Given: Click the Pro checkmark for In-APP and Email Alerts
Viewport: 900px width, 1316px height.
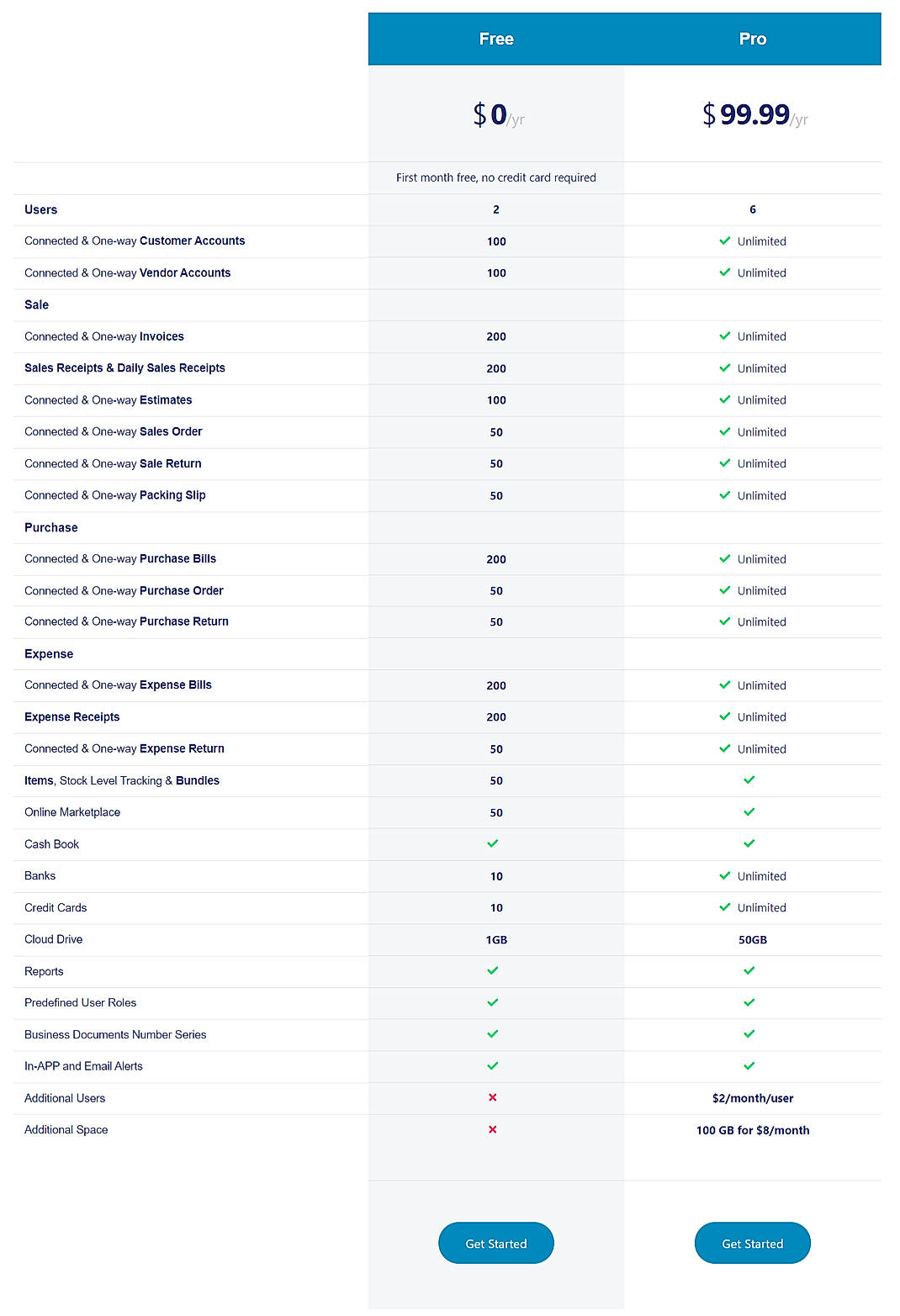Looking at the screenshot, I should coord(748,1066).
